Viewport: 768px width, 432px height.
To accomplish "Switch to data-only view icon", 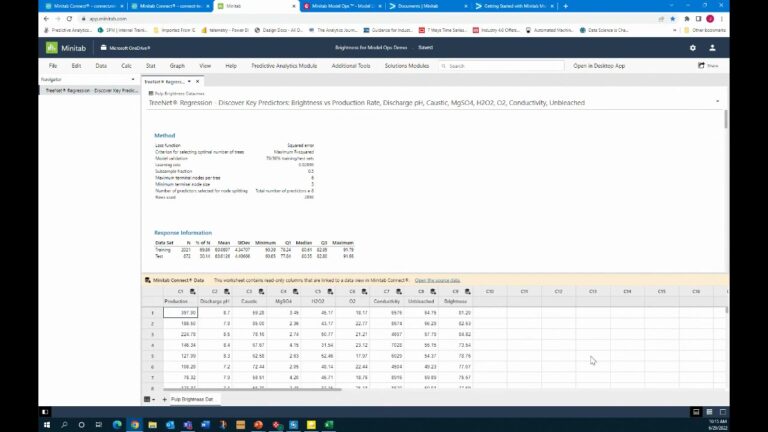I will (x=722, y=412).
